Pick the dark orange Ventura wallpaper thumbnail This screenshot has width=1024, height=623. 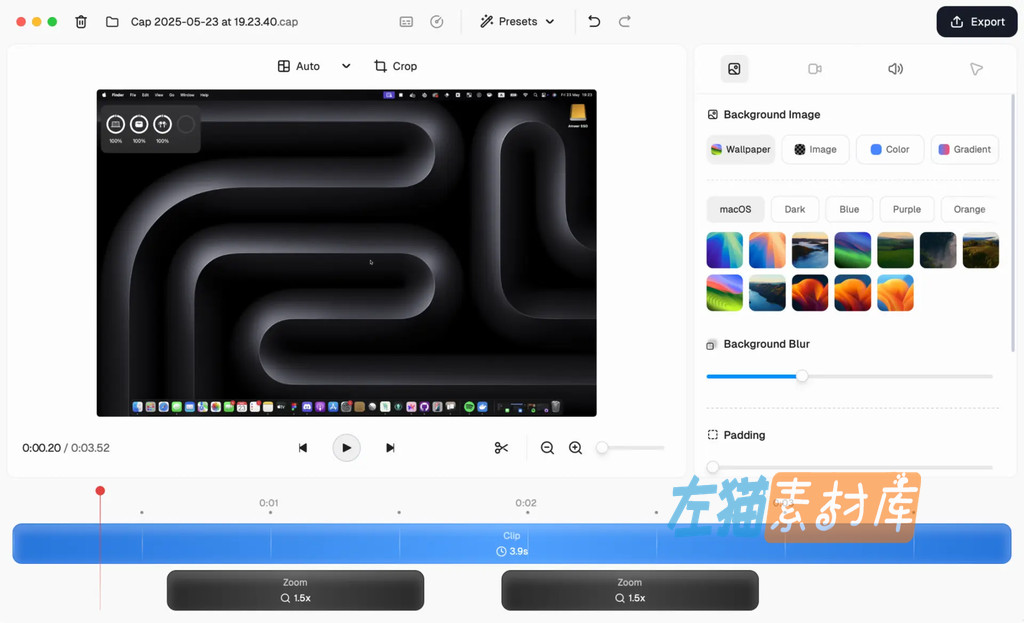810,293
